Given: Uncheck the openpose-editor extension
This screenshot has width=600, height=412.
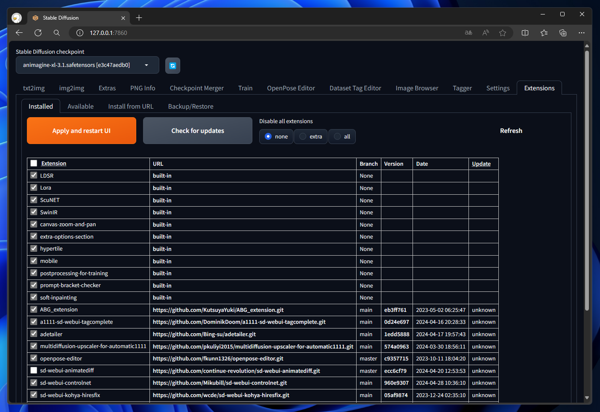Looking at the screenshot, I should point(34,358).
